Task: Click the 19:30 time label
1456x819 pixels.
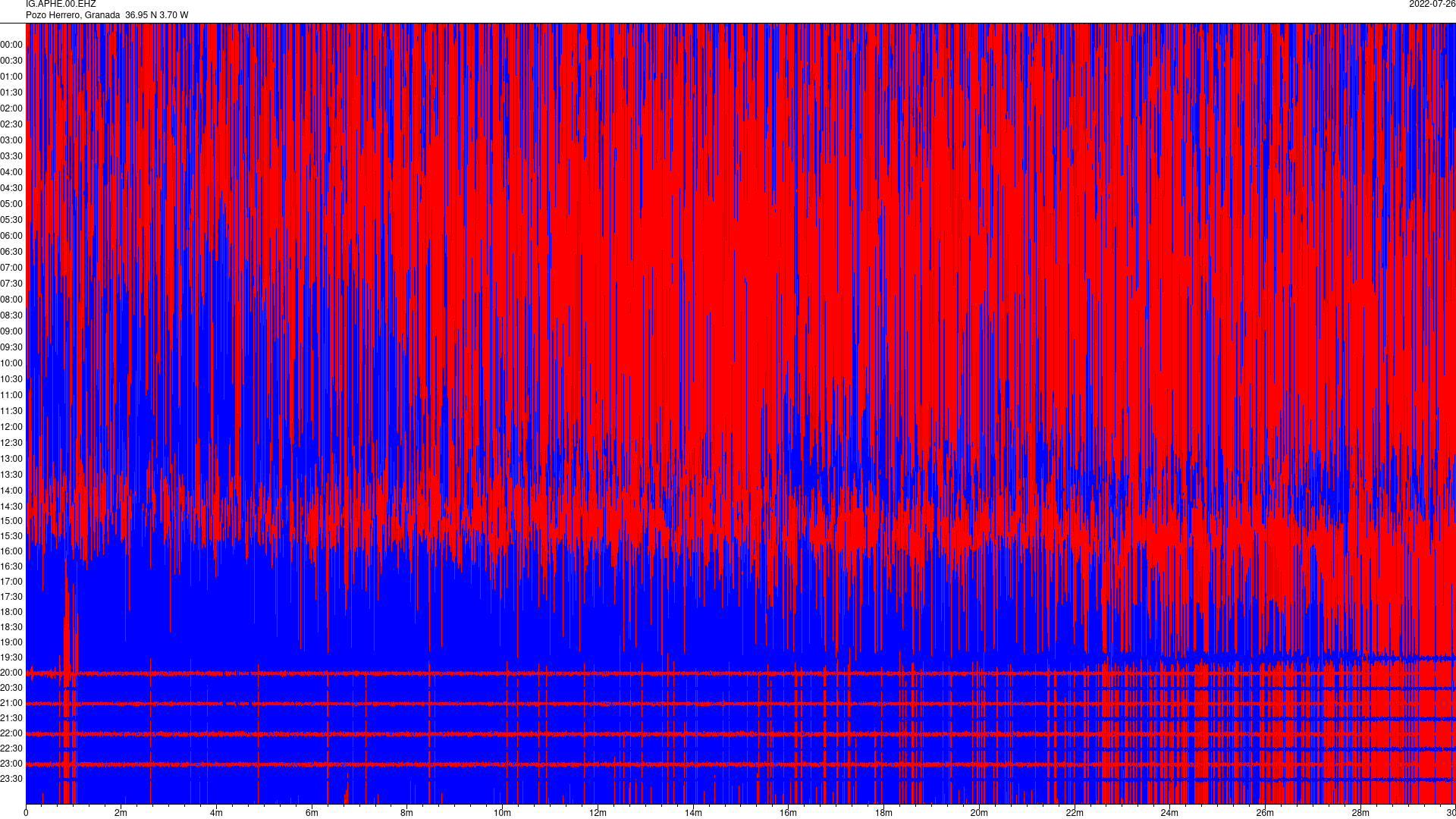Action: click(x=11, y=657)
